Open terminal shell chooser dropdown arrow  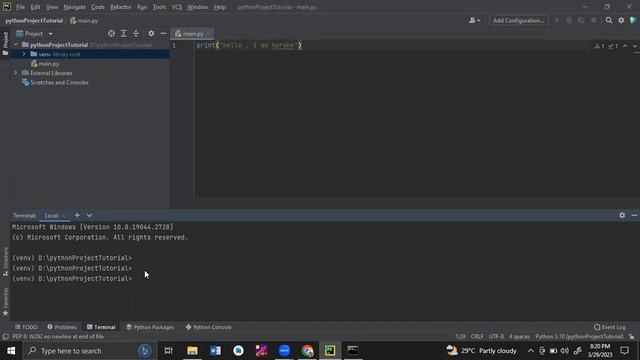click(89, 215)
